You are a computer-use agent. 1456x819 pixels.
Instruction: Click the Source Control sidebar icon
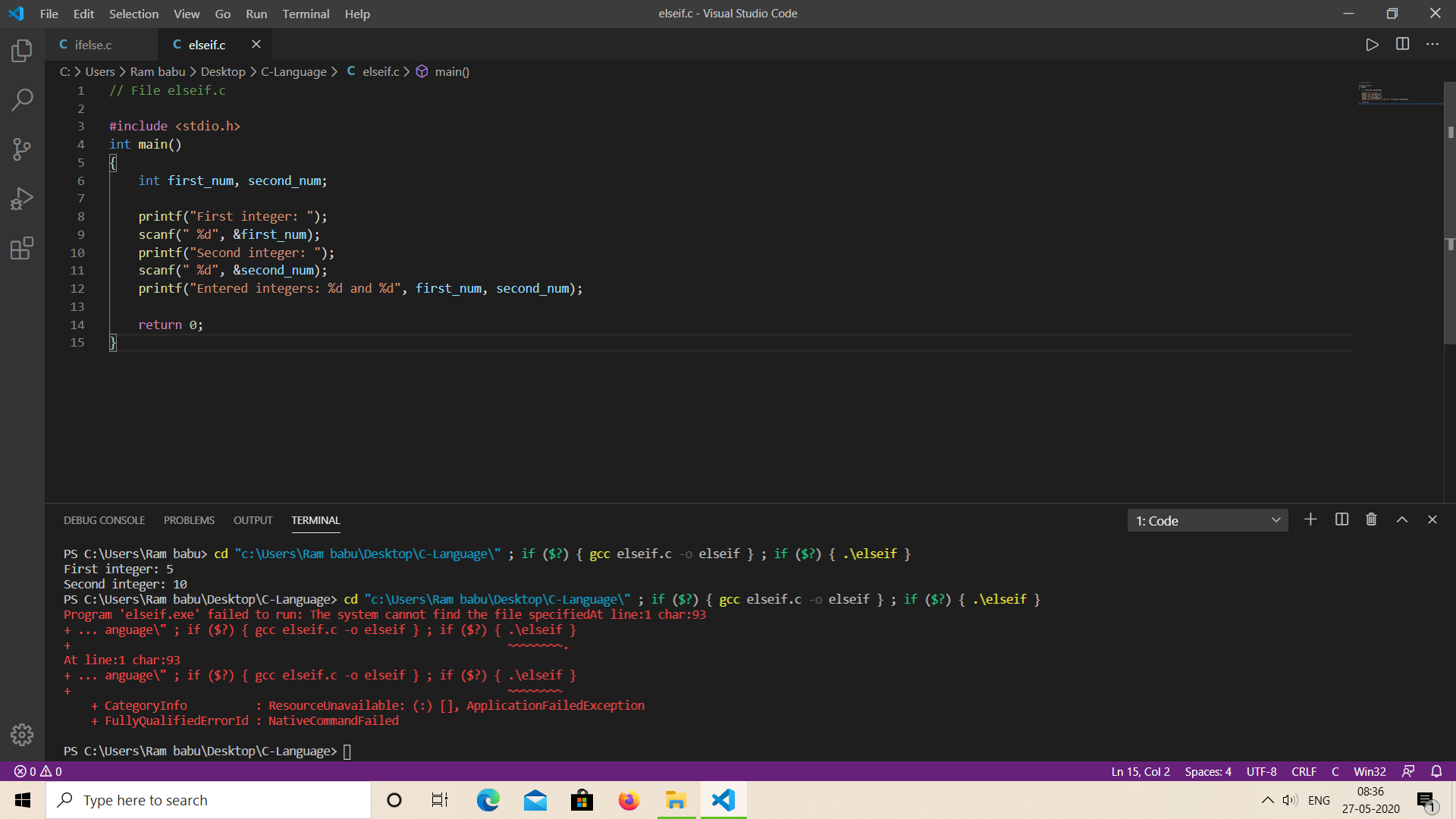pos(22,149)
